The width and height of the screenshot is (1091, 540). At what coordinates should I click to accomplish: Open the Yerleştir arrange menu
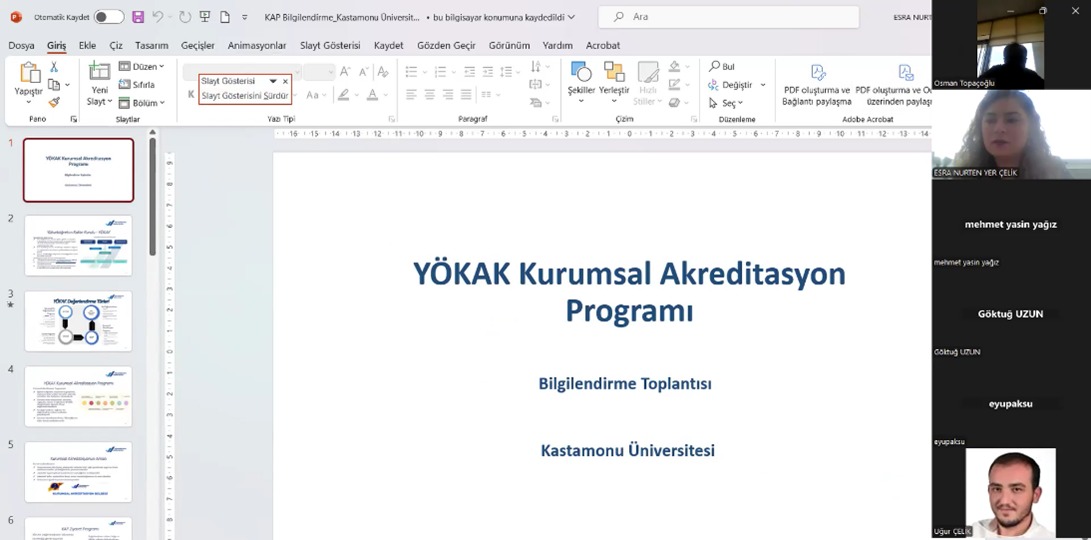[614, 83]
